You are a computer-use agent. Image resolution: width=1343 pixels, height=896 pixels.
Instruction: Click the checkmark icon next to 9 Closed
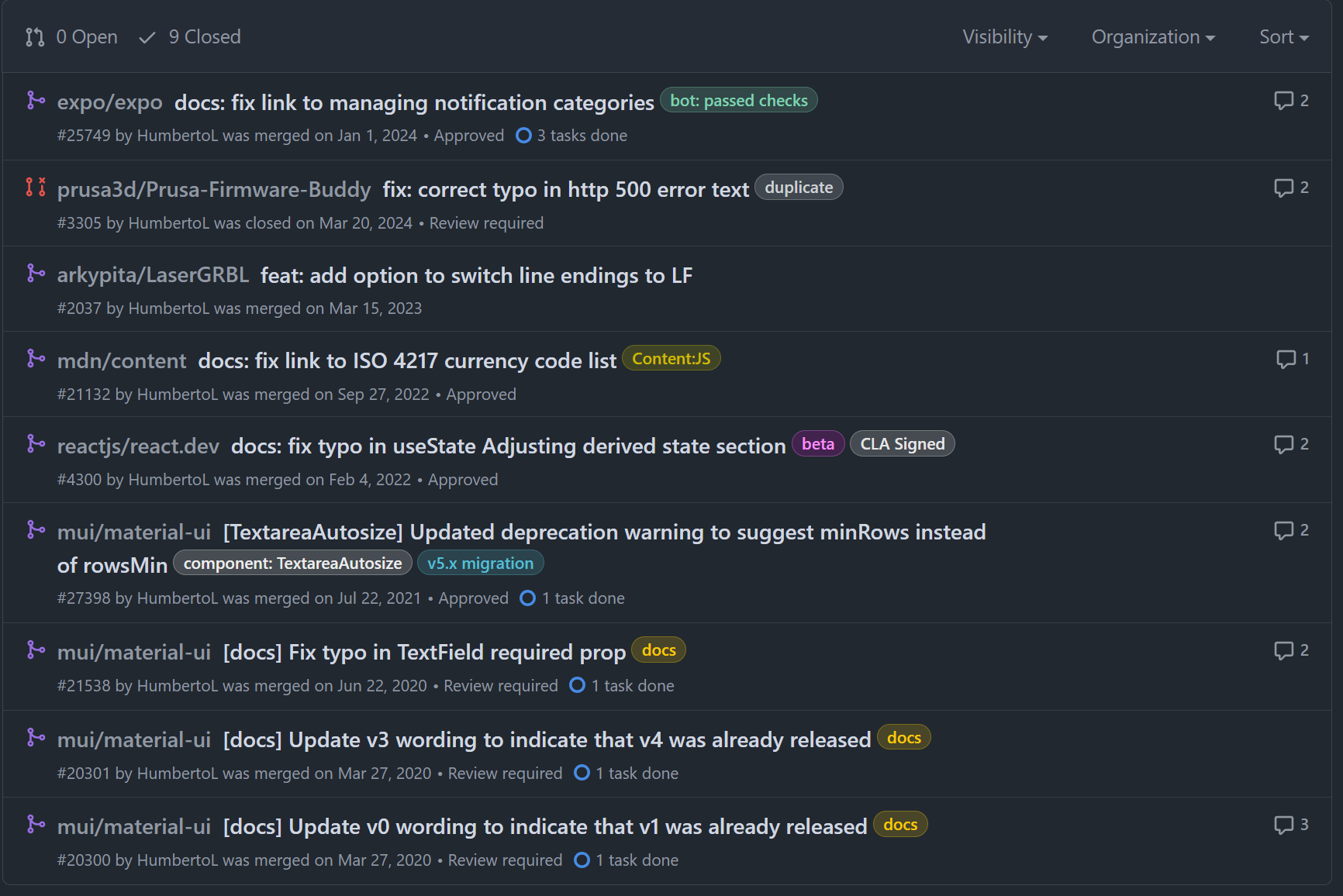[147, 36]
